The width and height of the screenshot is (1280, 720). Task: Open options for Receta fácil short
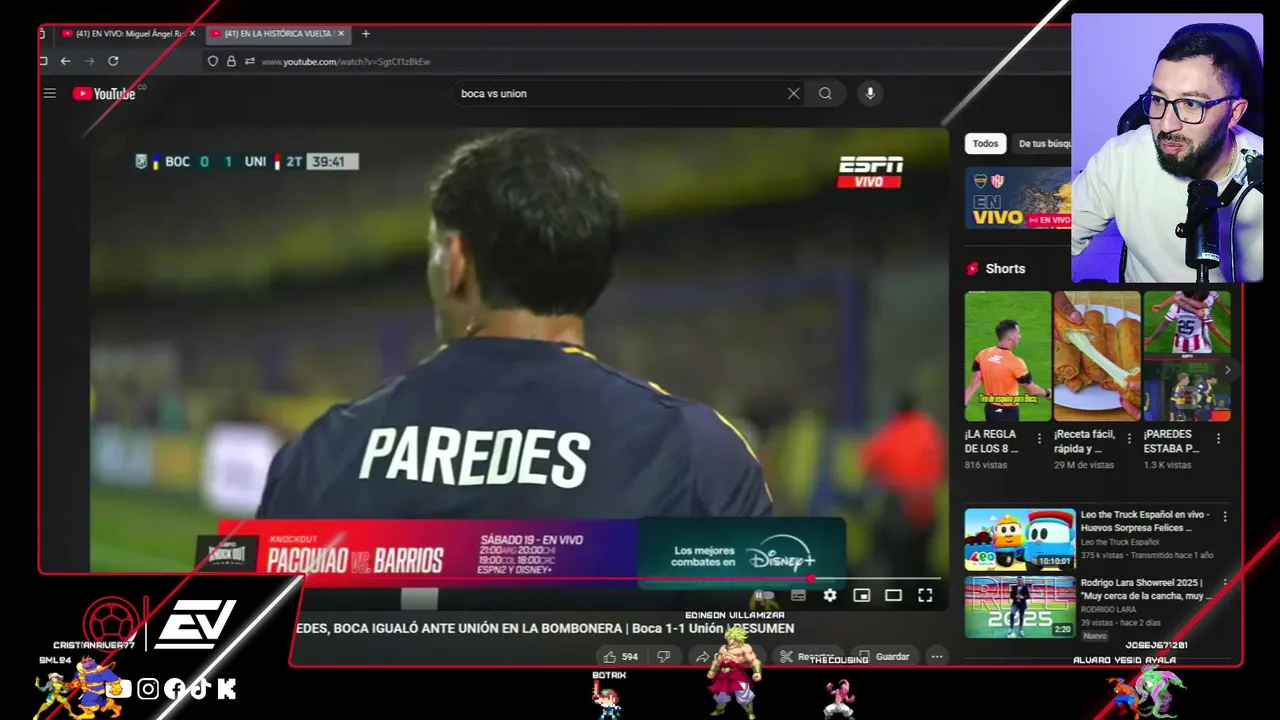click(x=1129, y=438)
